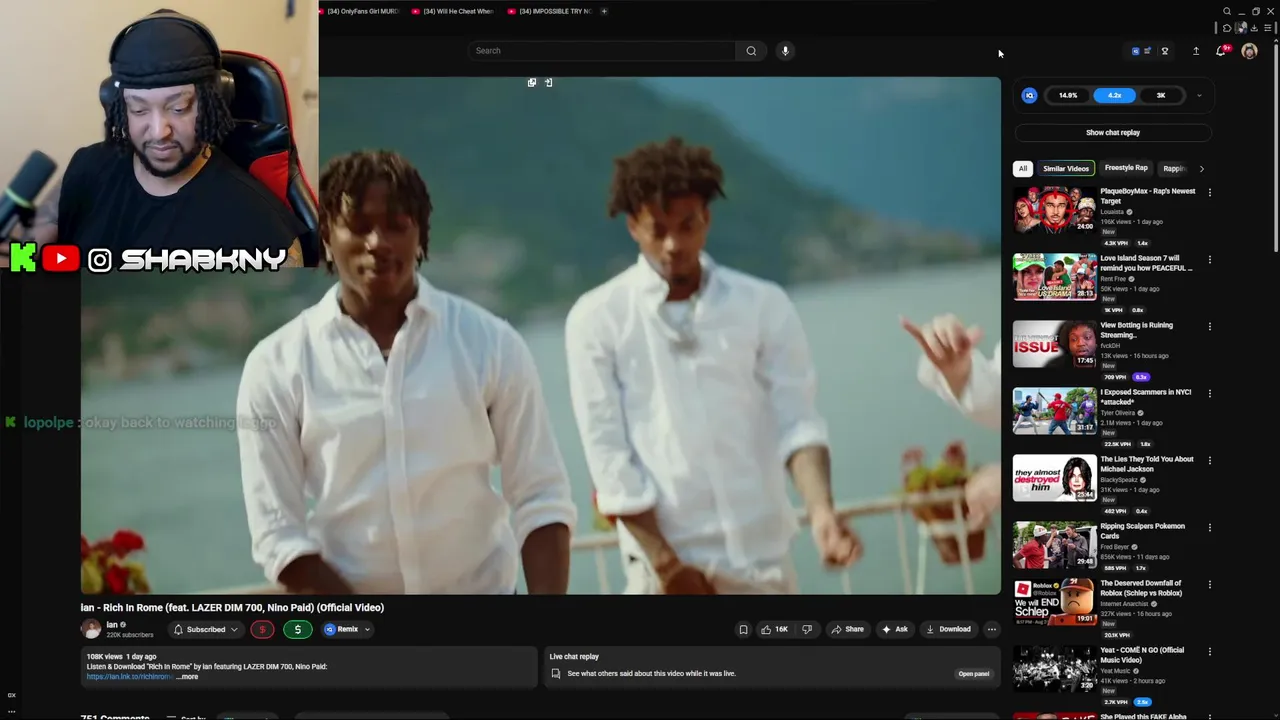Open the ian.lnk.to link in description
Viewport: 1280px width, 720px height.
pyautogui.click(x=130, y=677)
